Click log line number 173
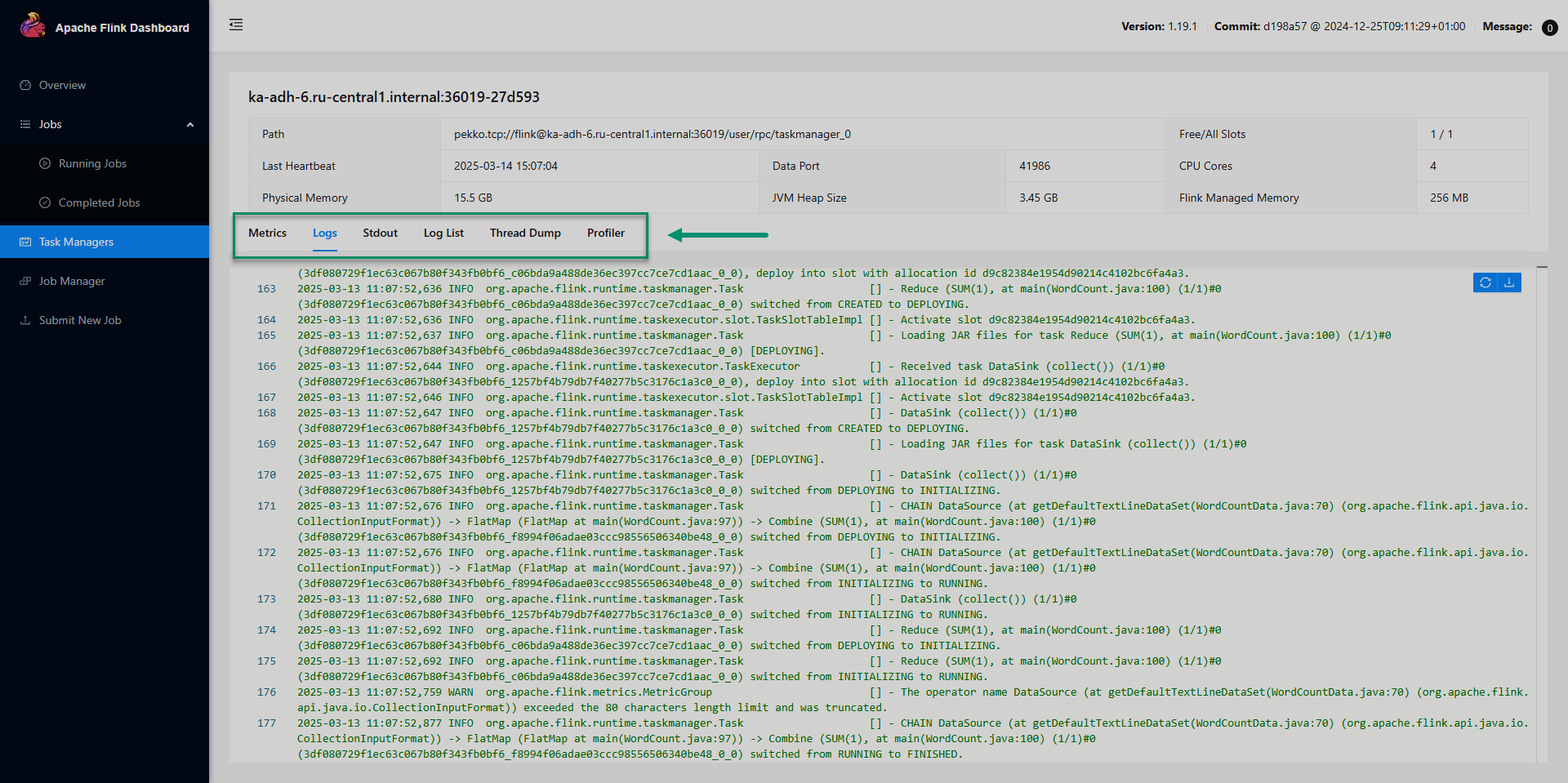Viewport: 1568px width, 783px height. click(266, 599)
